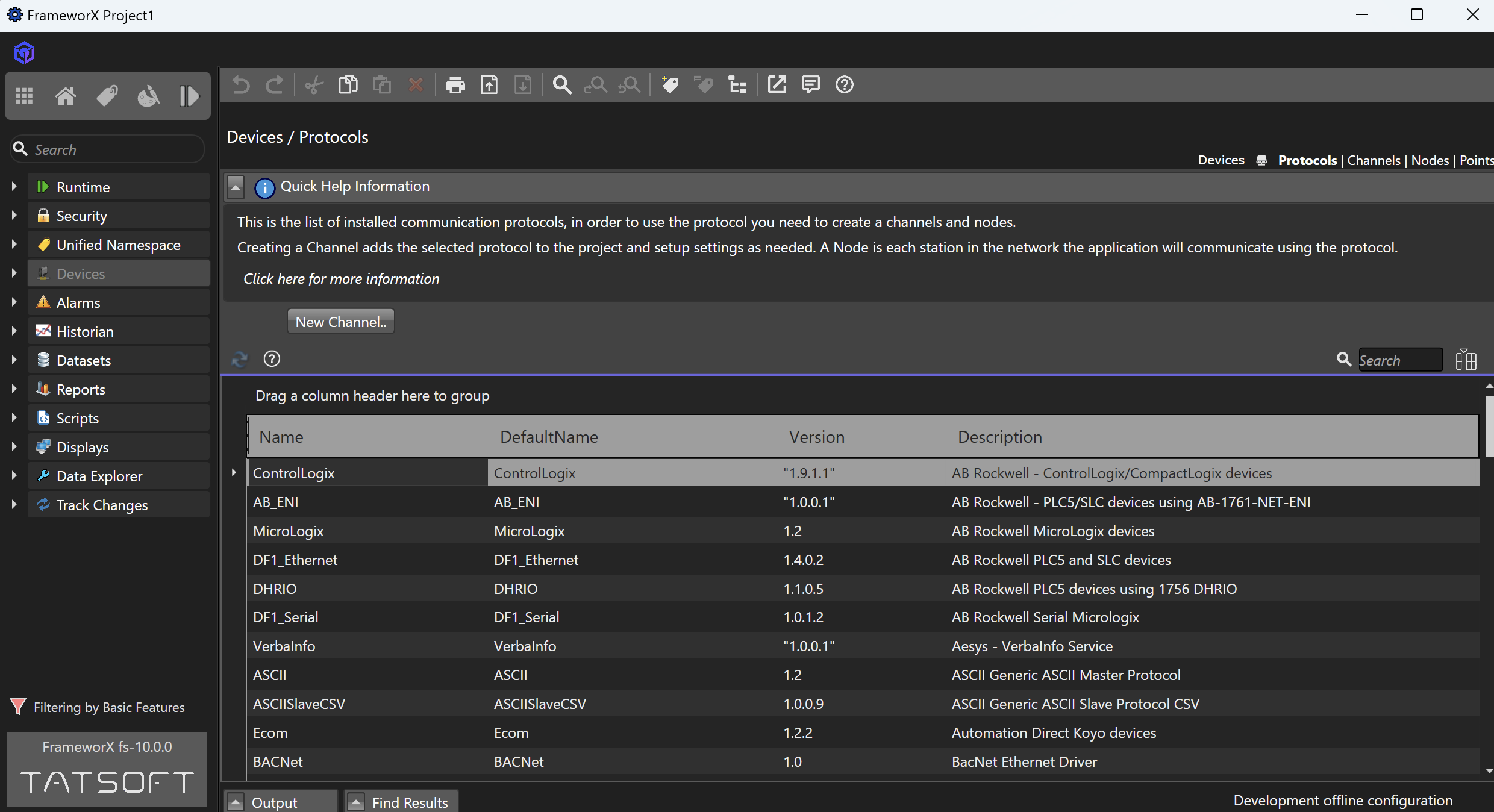Expand the Datasets tree node

coord(14,360)
